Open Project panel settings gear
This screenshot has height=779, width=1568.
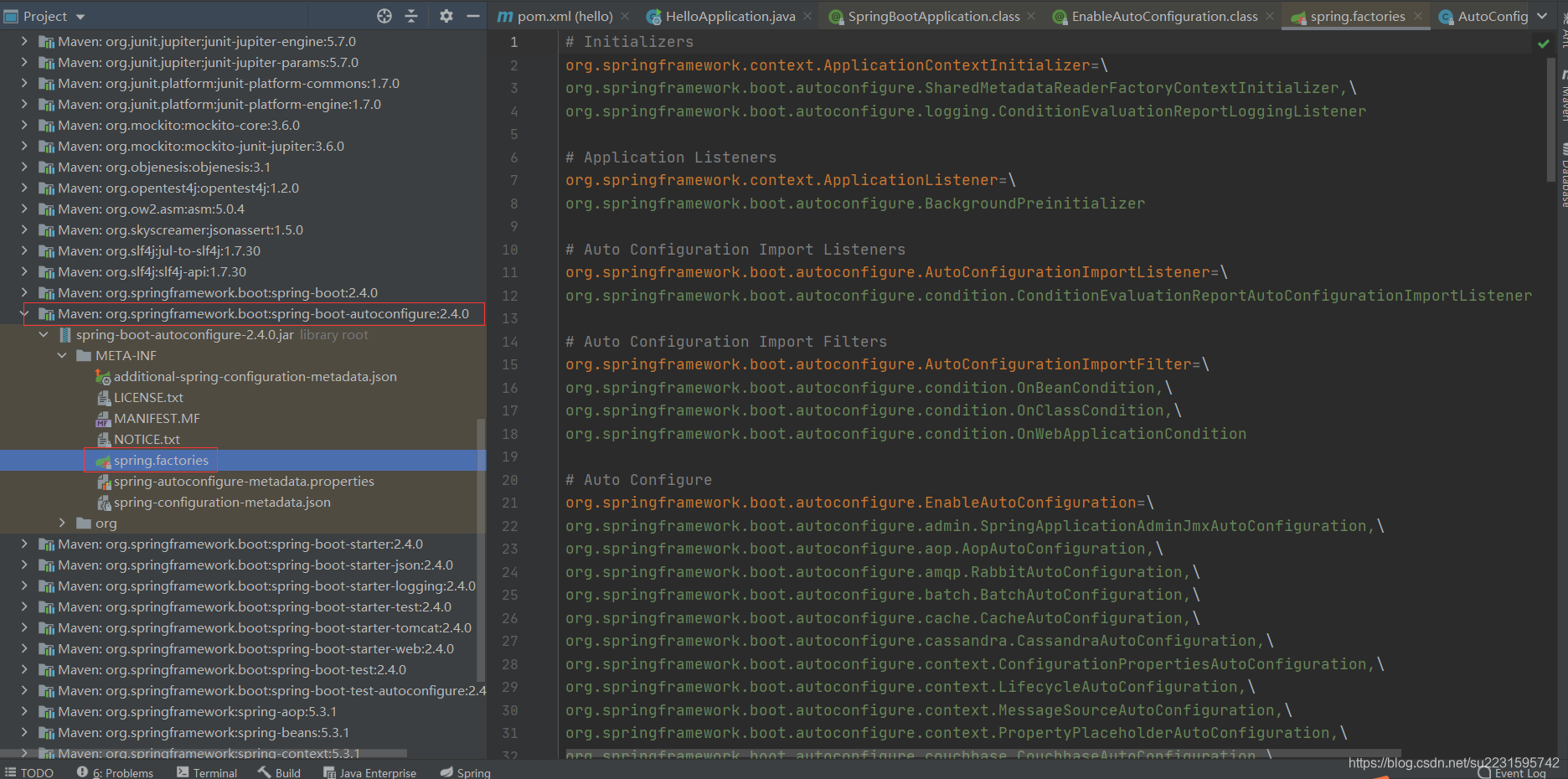point(446,16)
